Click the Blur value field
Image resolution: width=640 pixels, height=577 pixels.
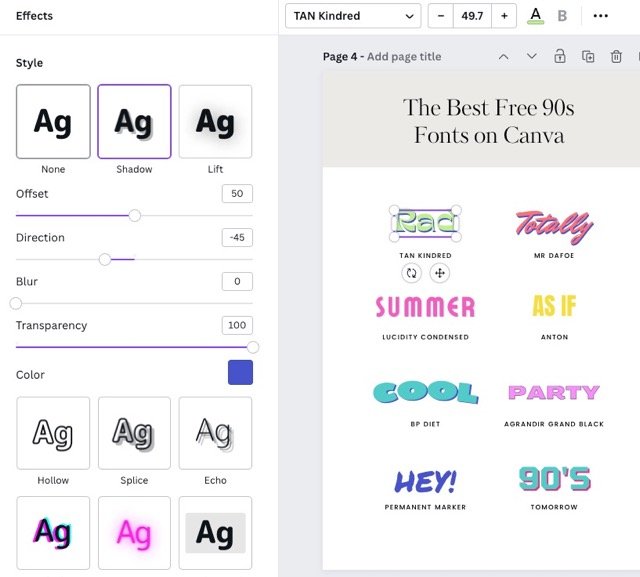(237, 281)
